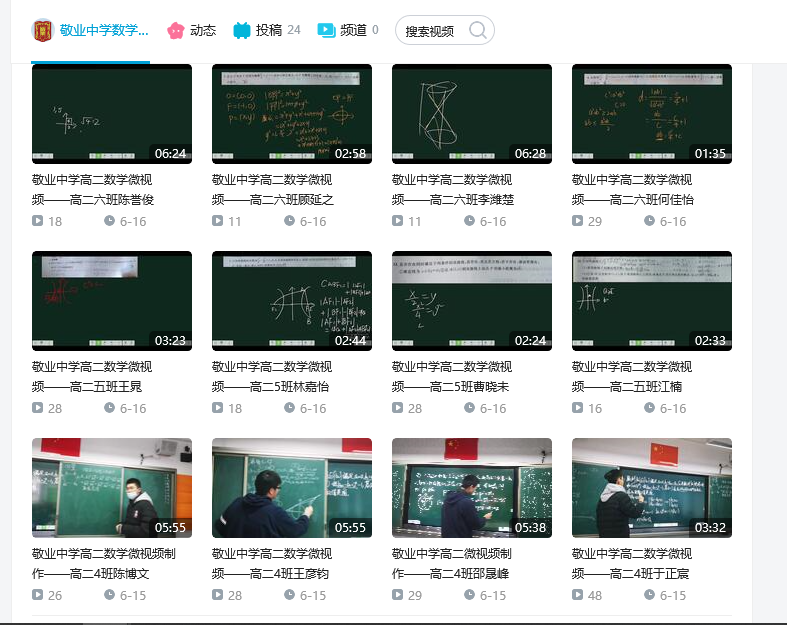Click the magnifier search icon
Screen dimensions: 787x625
(477, 30)
